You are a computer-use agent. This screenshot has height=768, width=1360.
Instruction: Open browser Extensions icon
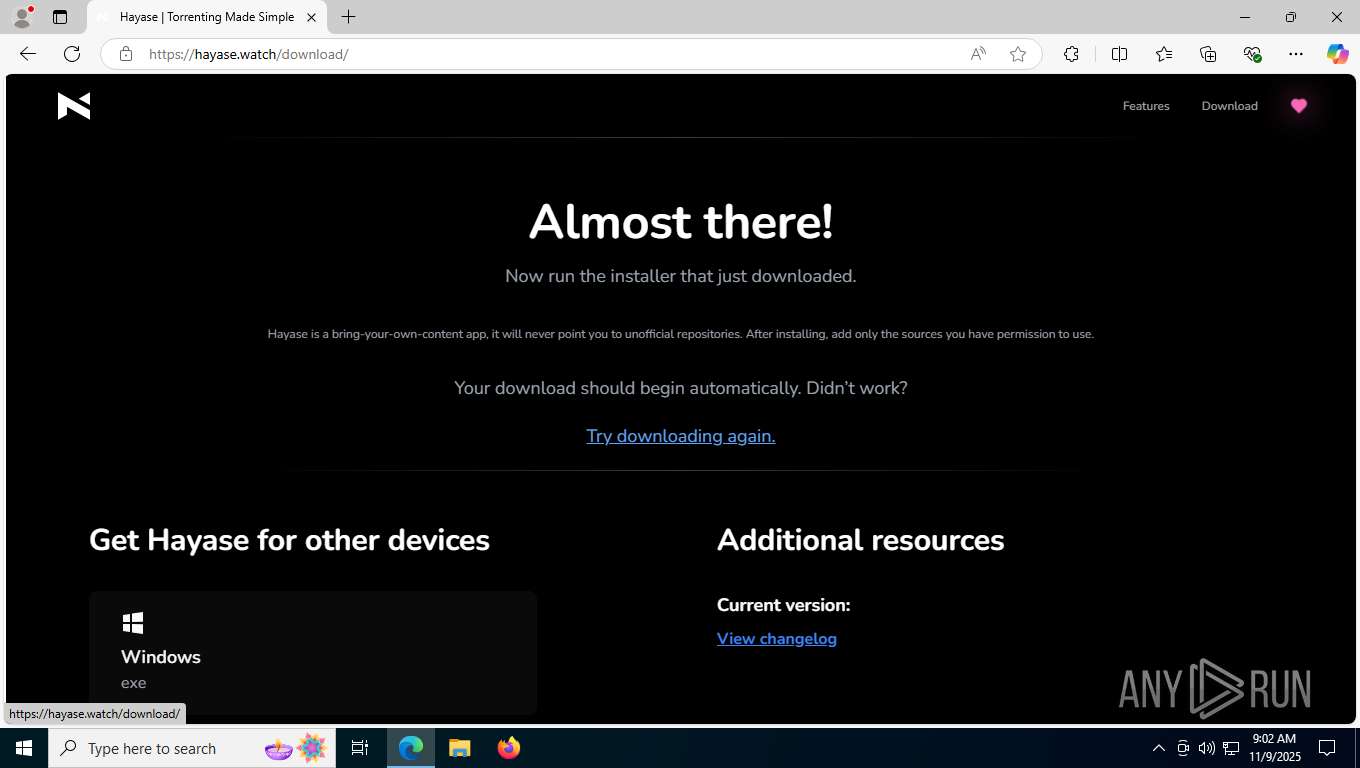(x=1071, y=54)
